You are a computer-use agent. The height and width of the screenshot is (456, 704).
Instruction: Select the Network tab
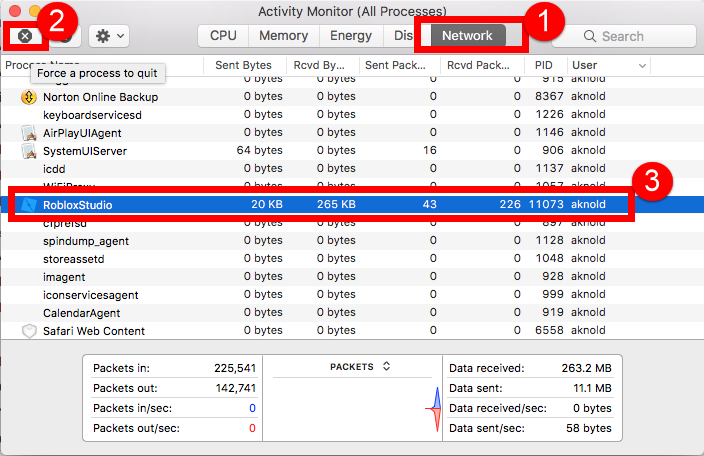(x=467, y=36)
